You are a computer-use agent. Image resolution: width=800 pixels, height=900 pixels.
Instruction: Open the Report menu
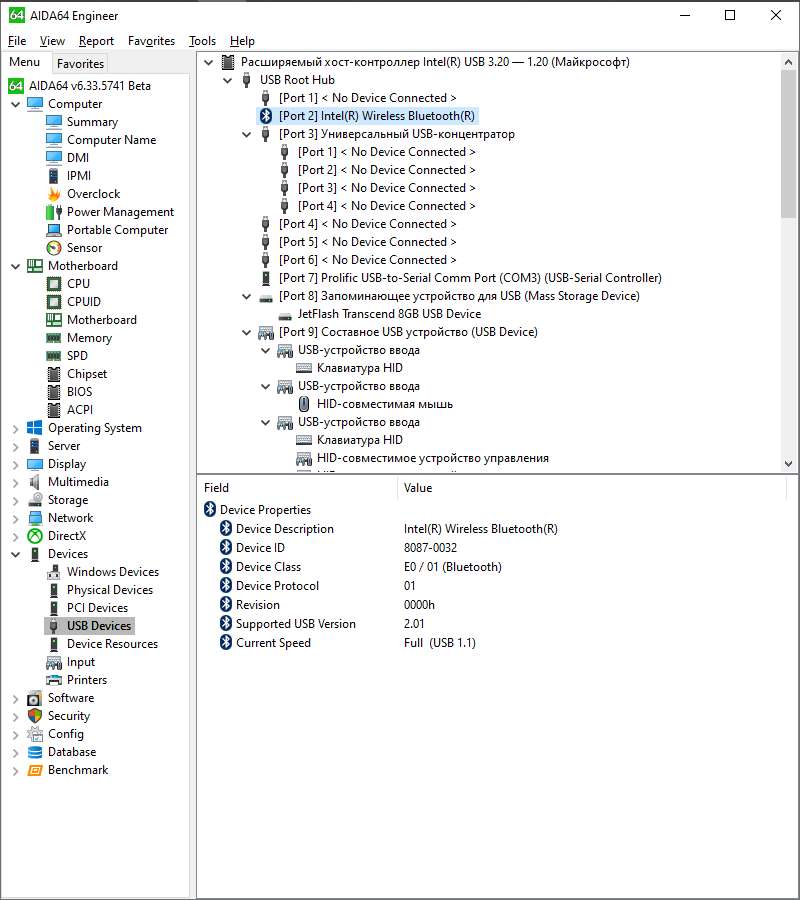(96, 41)
